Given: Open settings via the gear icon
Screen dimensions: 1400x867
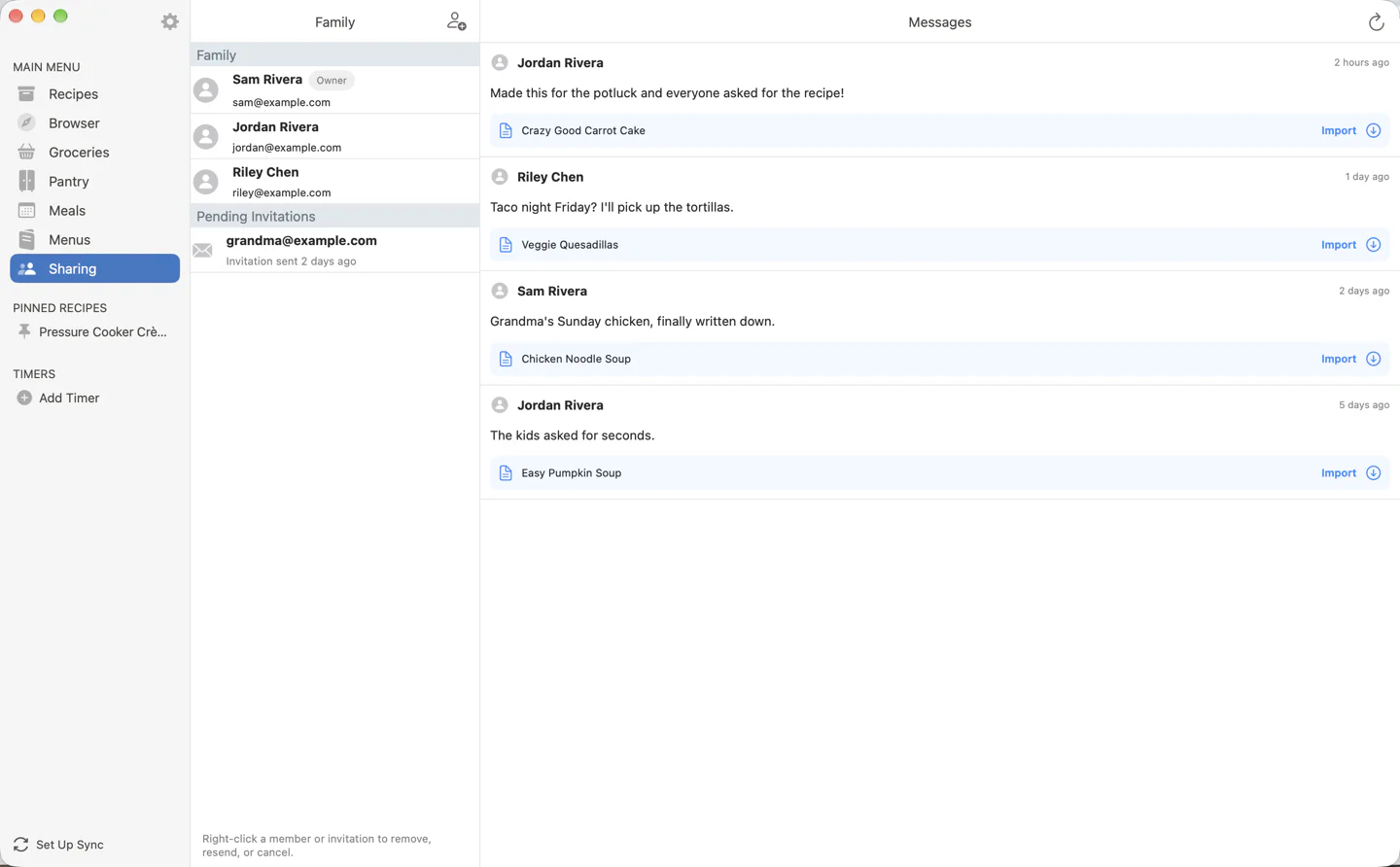Looking at the screenshot, I should coord(170,21).
